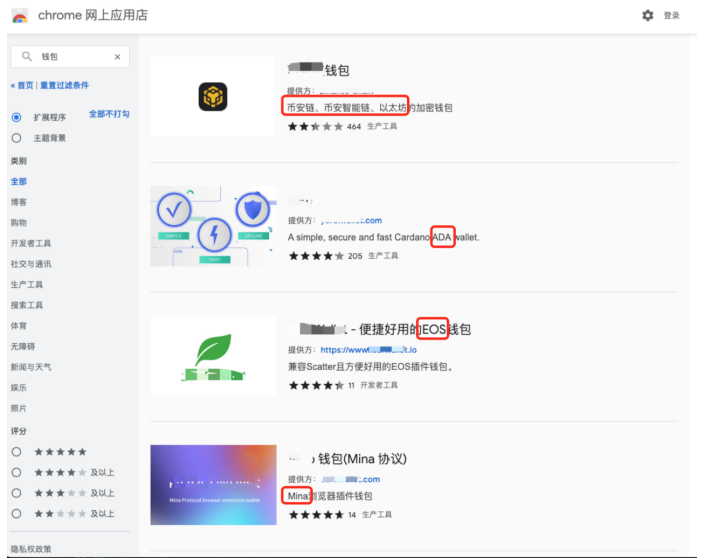The width and height of the screenshot is (704, 558).
Task: Select the 博客 category
Action: pos(19,202)
